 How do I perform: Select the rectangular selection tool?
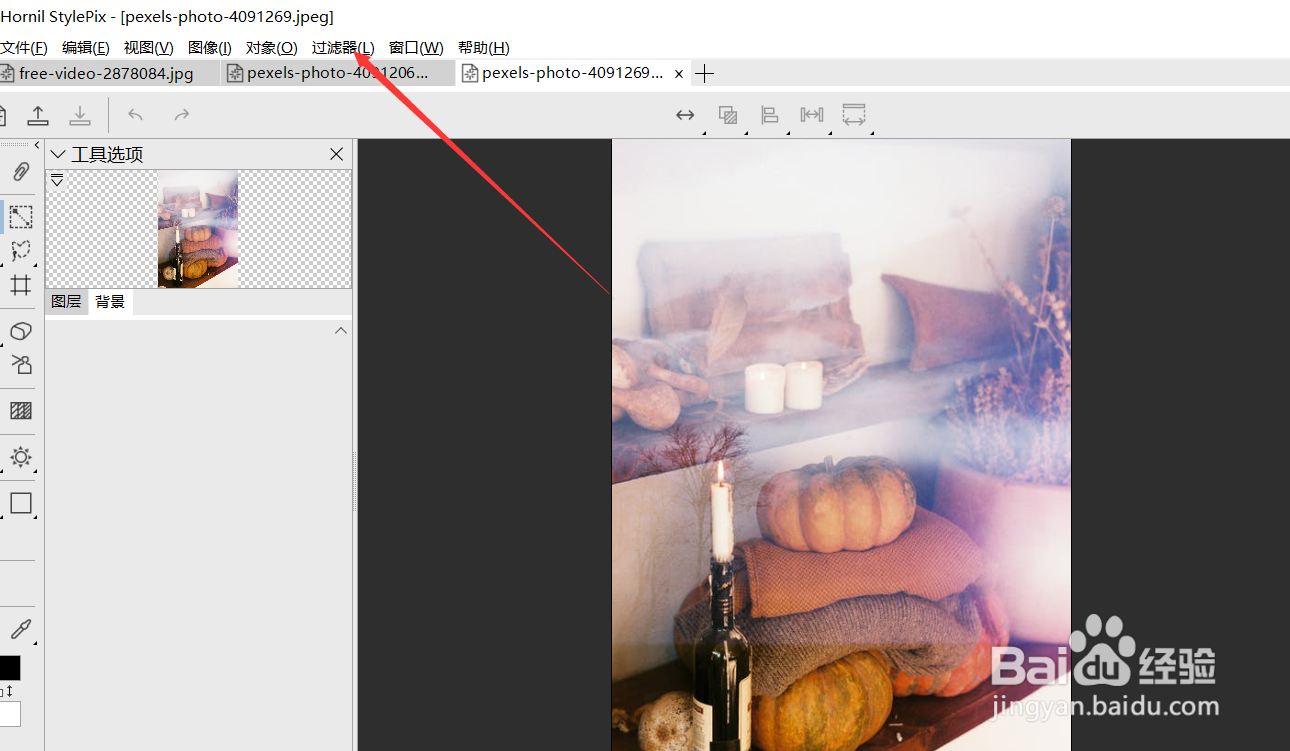(21, 217)
